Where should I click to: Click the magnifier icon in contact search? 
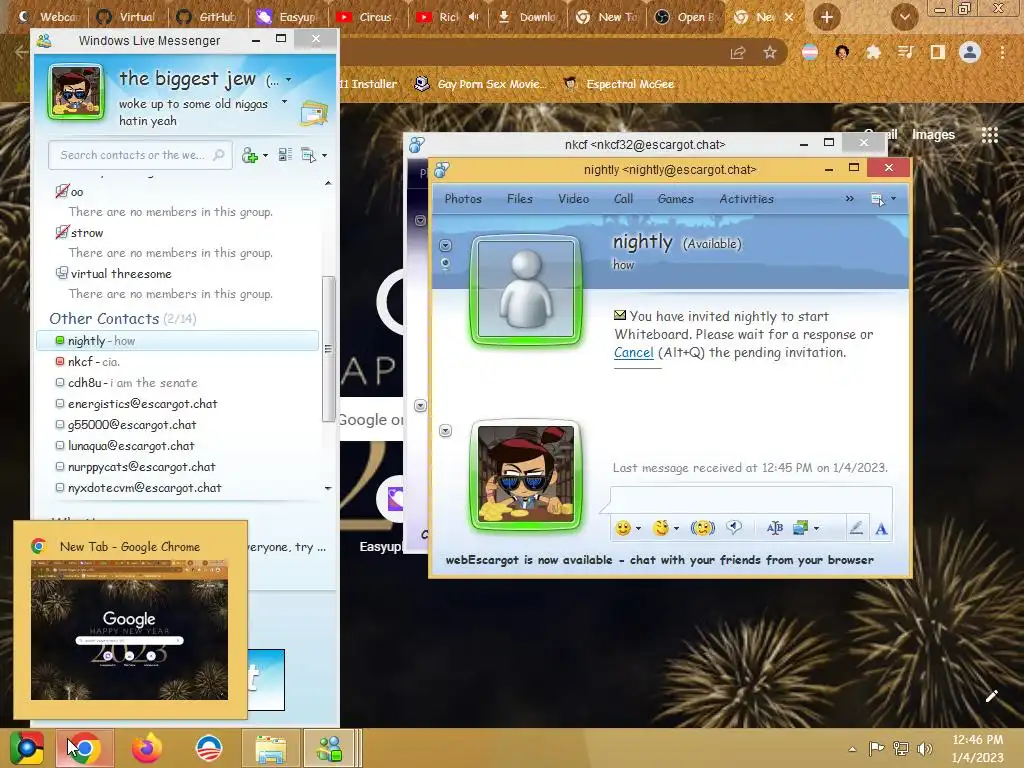218,155
